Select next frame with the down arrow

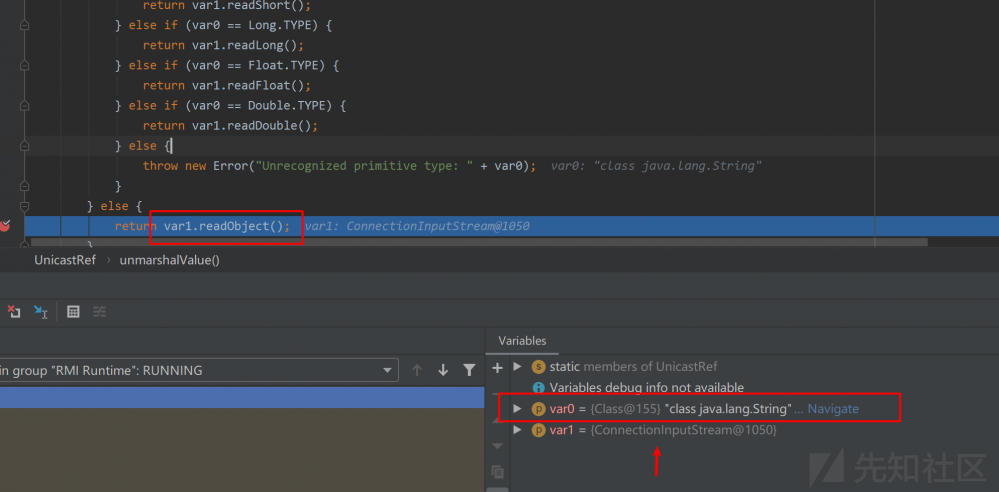coord(443,370)
